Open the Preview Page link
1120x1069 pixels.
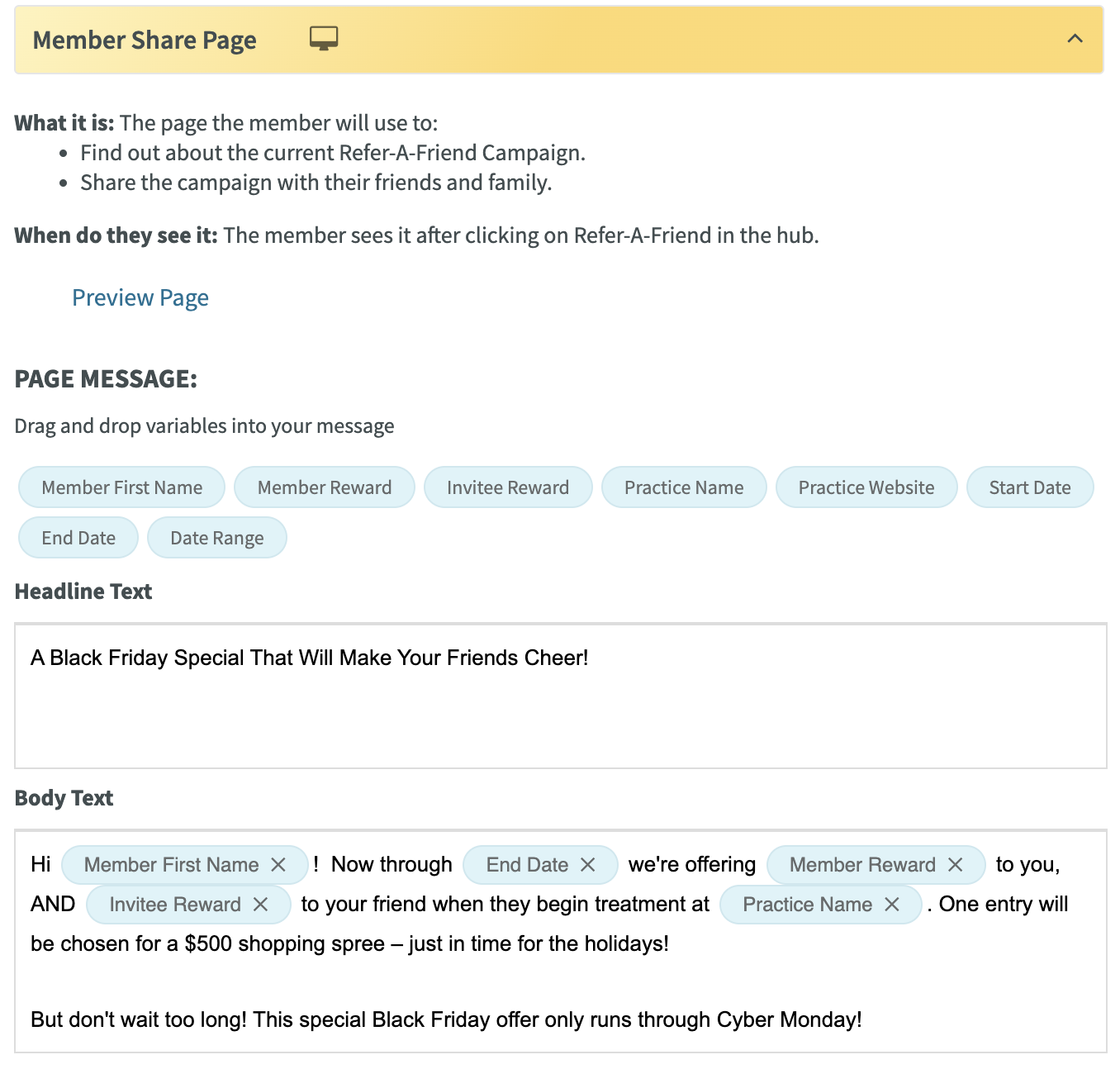tap(140, 297)
